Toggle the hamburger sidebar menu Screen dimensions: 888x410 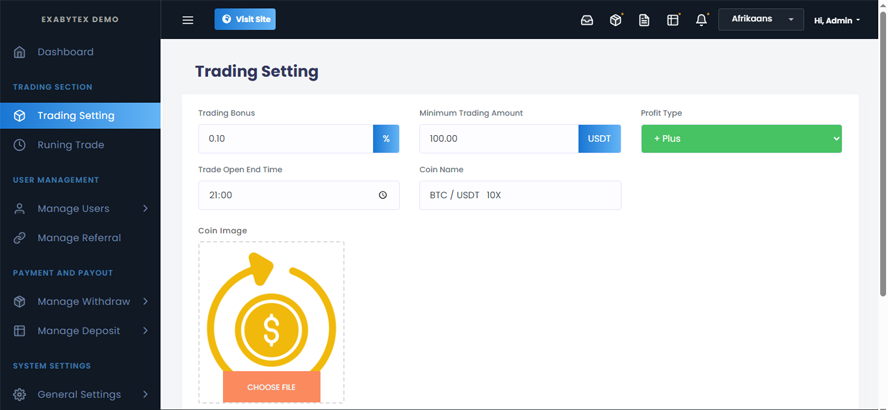(187, 20)
